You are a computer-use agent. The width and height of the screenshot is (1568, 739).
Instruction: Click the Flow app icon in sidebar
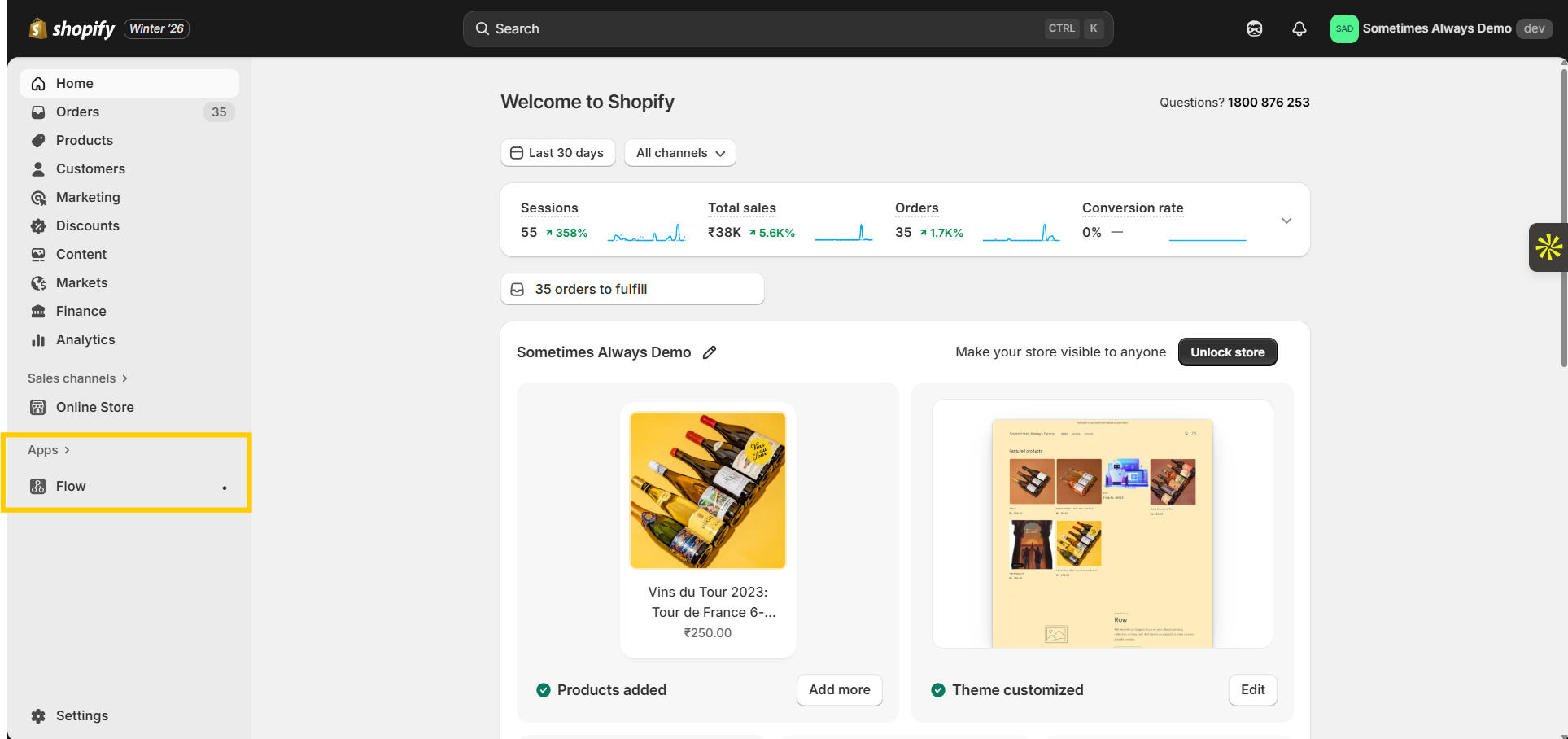38,487
